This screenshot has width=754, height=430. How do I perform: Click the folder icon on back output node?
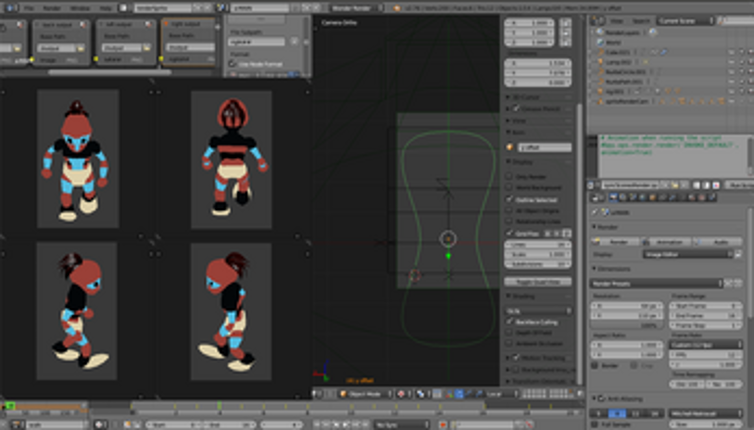tap(80, 48)
